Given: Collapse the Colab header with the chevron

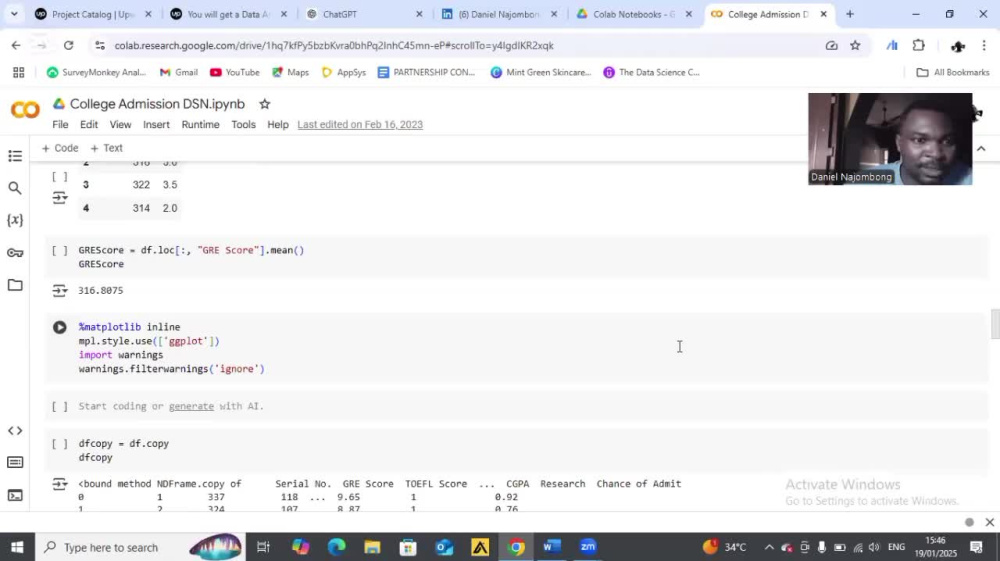Looking at the screenshot, I should click(x=981, y=149).
